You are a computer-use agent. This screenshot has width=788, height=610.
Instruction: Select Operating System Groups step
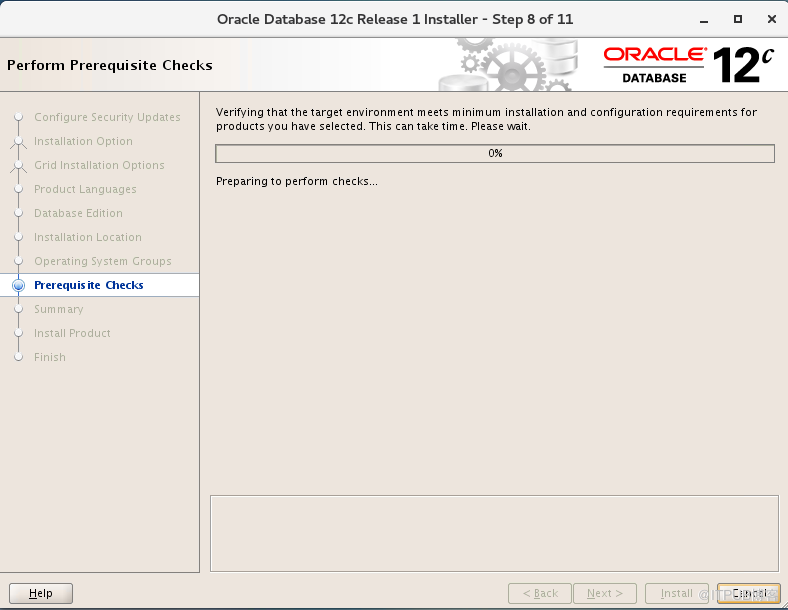coord(103,261)
